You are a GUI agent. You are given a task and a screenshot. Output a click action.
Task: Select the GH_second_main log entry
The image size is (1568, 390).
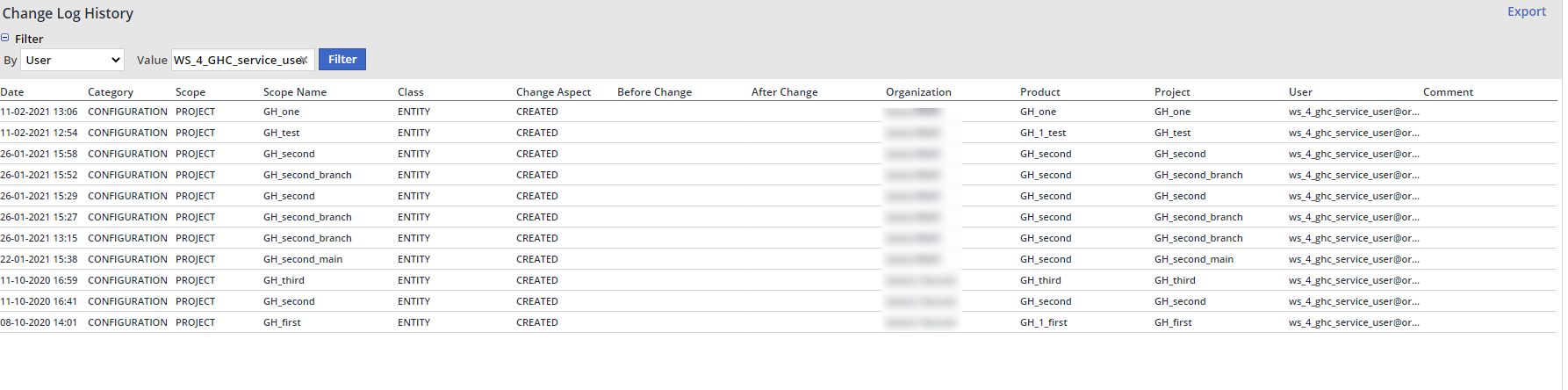click(302, 259)
